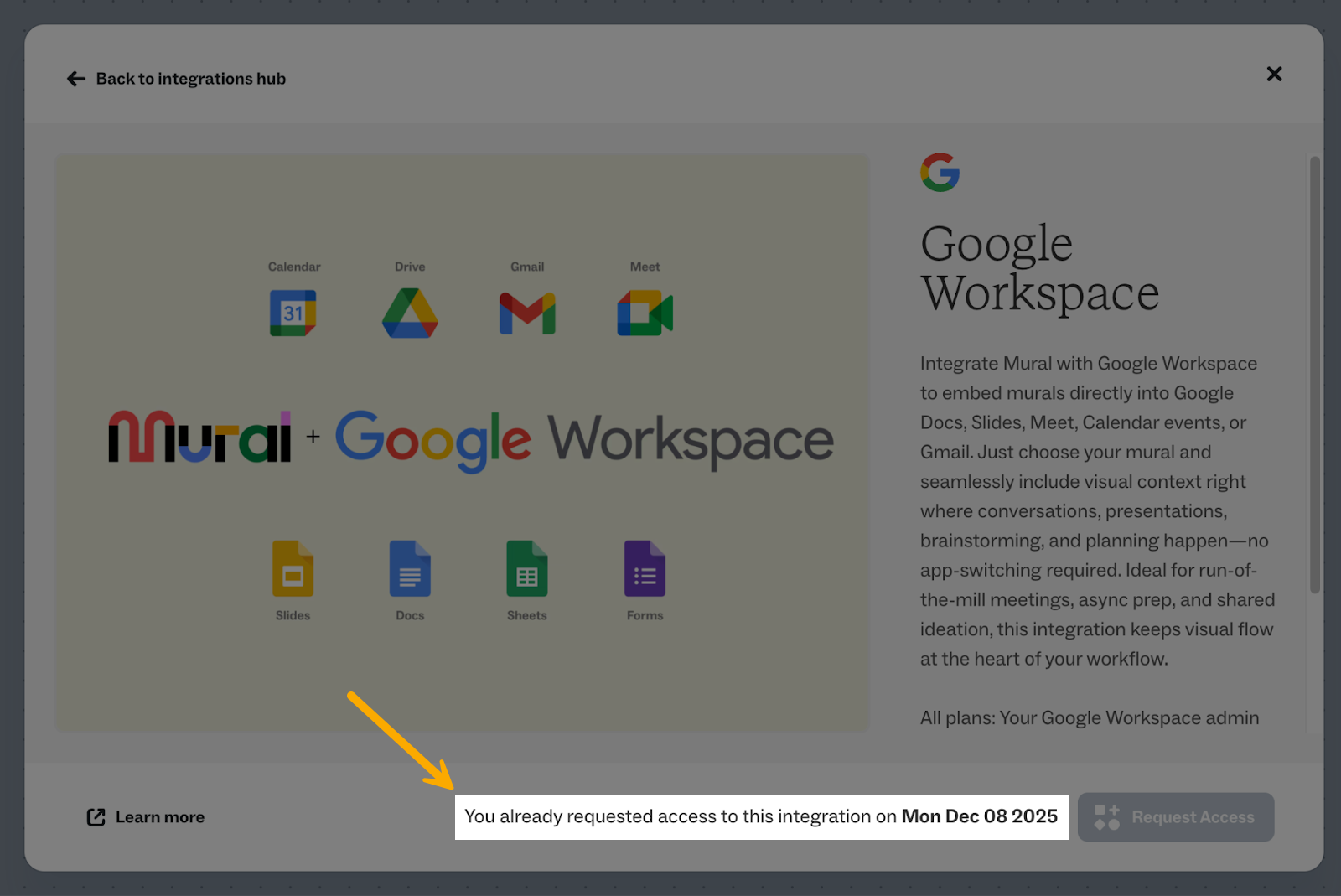The image size is (1341, 896).
Task: Click the 'Calendar' label in banner
Action: [294, 267]
